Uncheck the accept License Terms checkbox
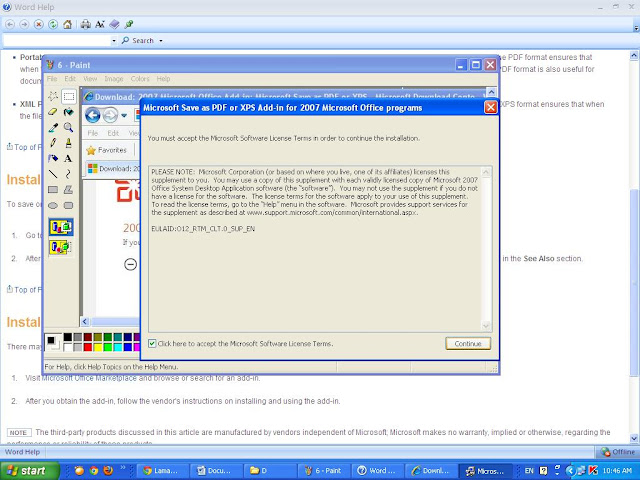640x480 pixels. 152,343
